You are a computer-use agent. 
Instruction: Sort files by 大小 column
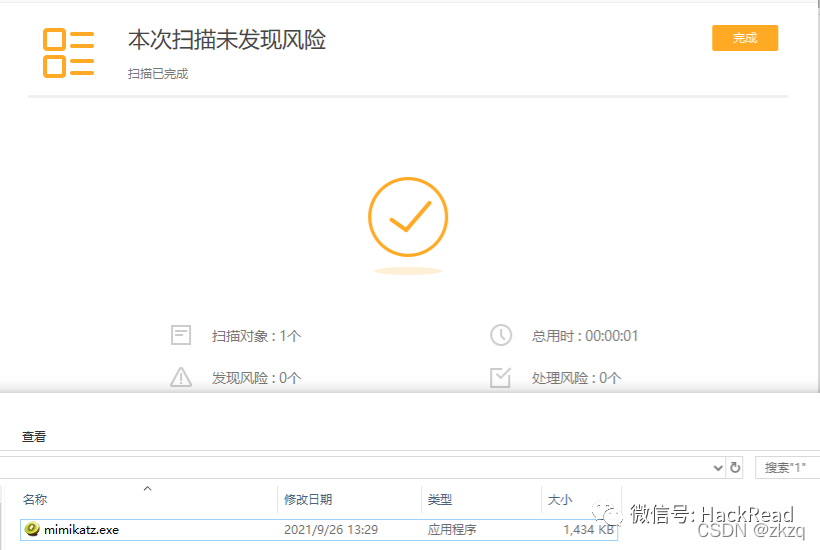click(560, 499)
